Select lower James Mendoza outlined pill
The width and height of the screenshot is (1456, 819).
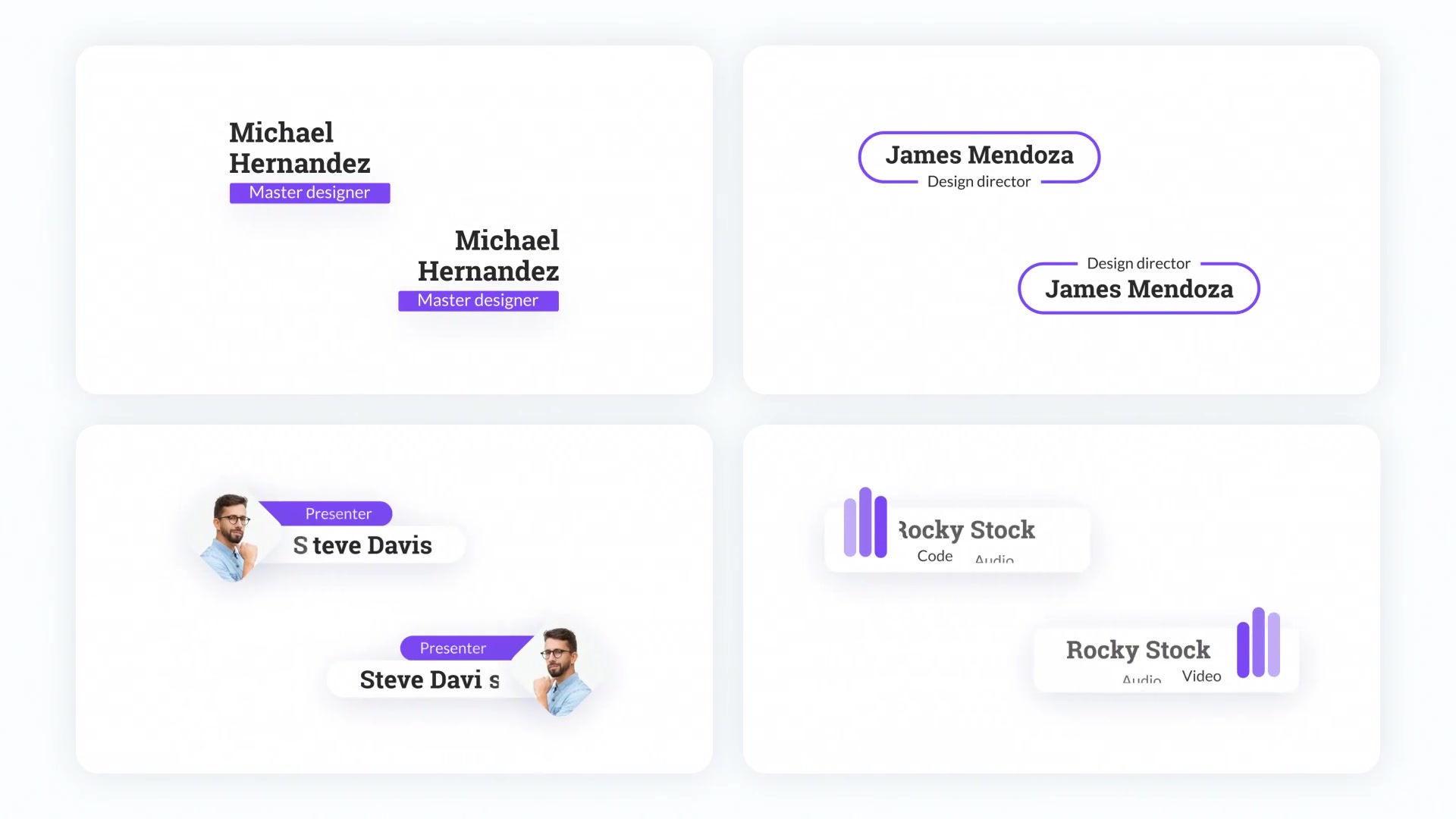1139,288
